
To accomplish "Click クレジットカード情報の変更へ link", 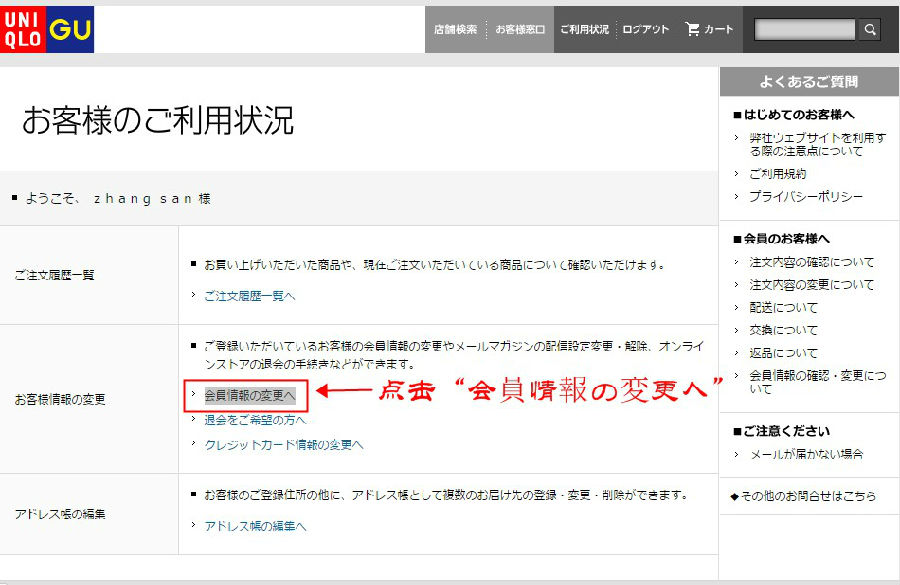I will [x=283, y=445].
